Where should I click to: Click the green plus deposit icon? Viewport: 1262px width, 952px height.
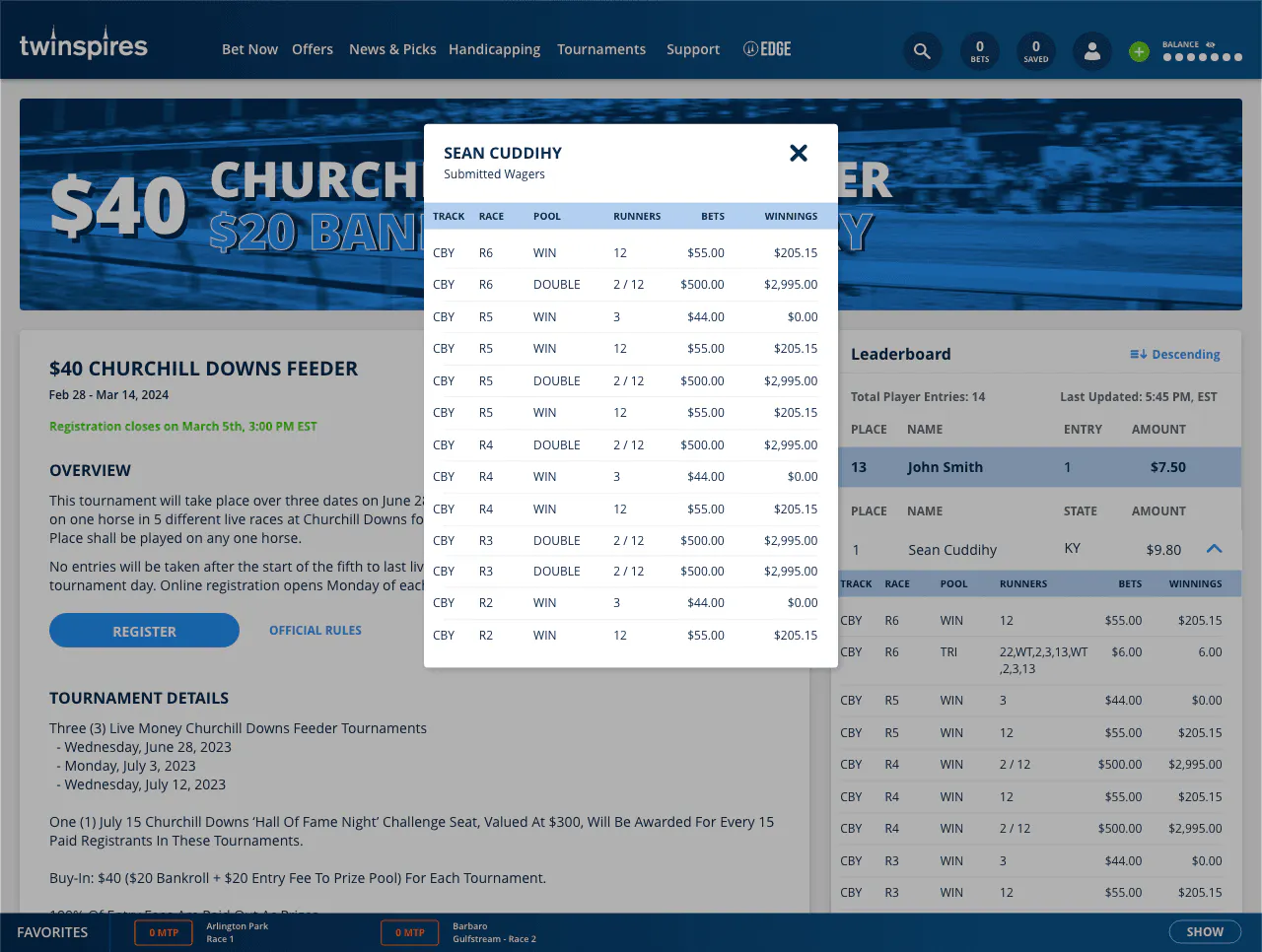[1139, 51]
